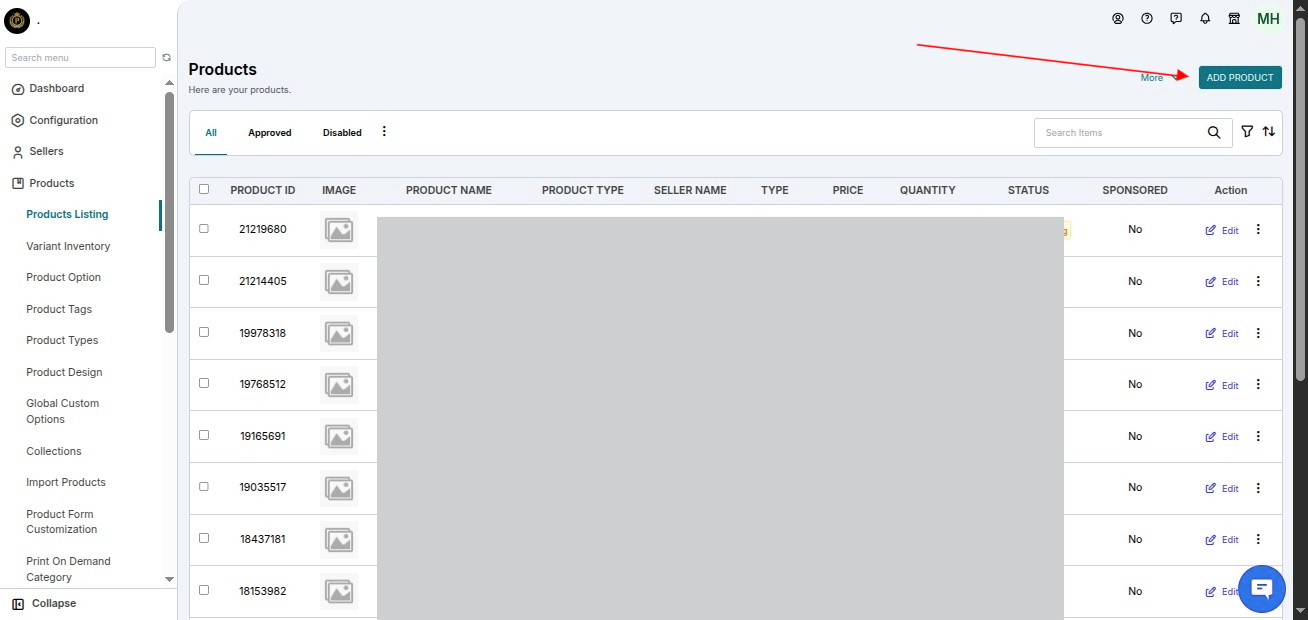Open the three-dot menu beside Disabled tab
This screenshot has width=1308, height=620.
(x=384, y=132)
